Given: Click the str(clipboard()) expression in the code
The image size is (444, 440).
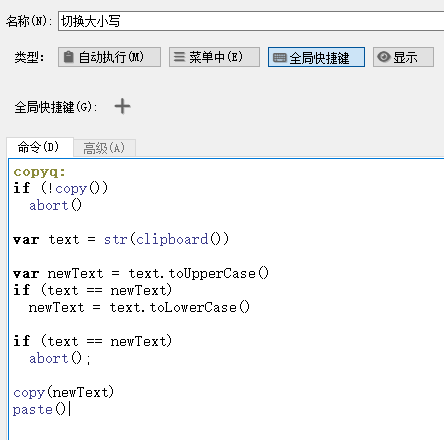Looking at the screenshot, I should (166, 240).
